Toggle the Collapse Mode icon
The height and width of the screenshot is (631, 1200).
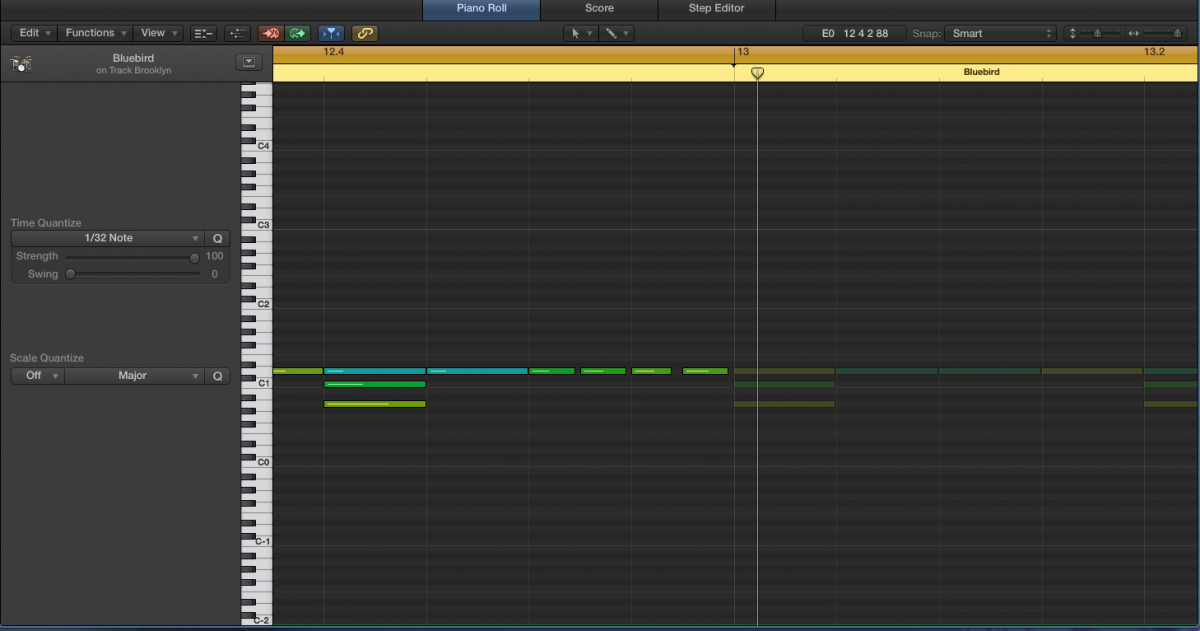[x=204, y=33]
